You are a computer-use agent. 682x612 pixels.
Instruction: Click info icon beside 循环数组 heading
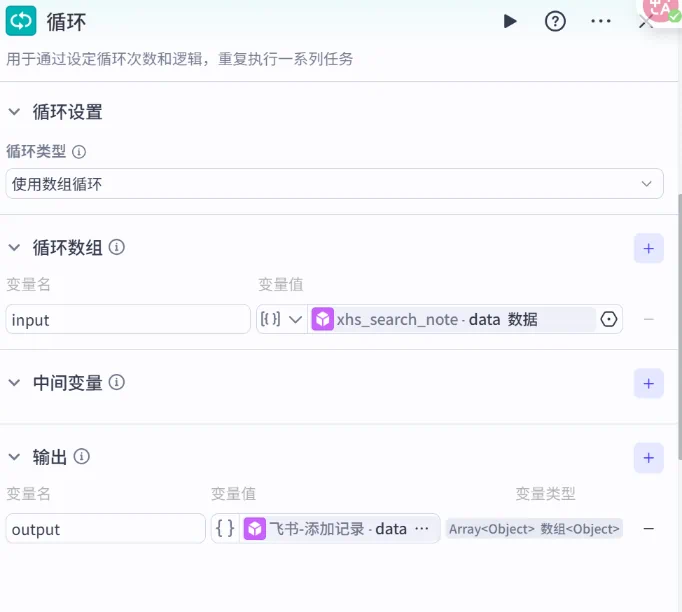pos(116,247)
